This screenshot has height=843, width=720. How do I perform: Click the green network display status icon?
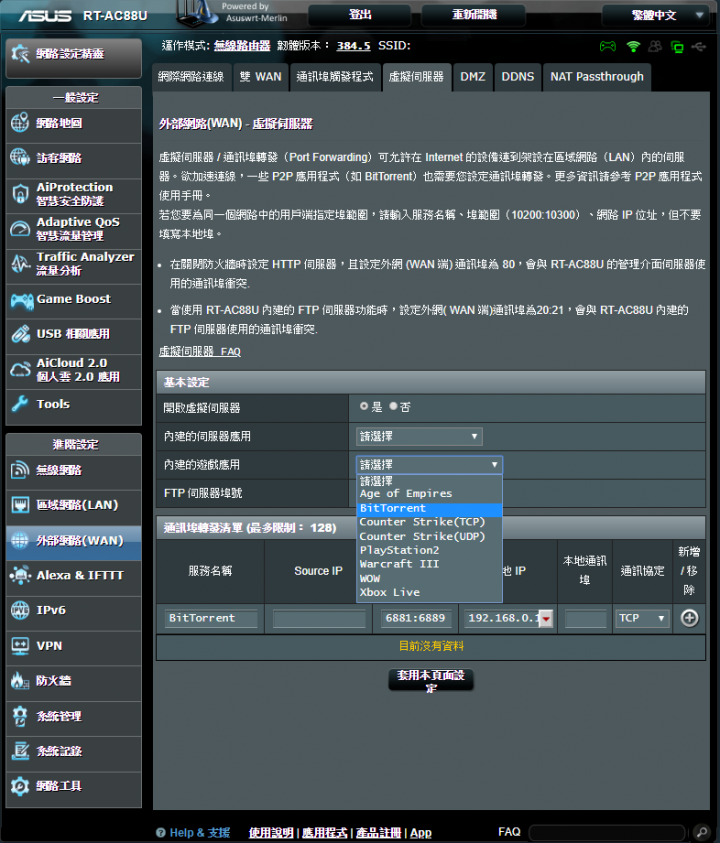click(x=677, y=47)
